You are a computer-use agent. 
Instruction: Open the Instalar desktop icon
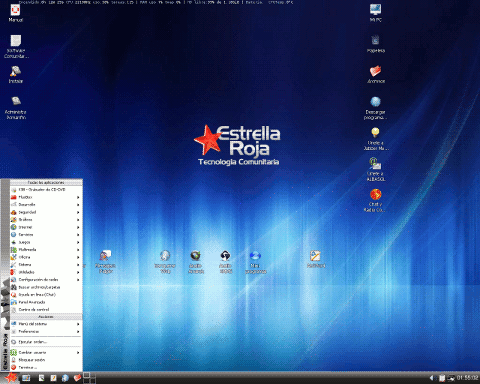(x=16, y=74)
